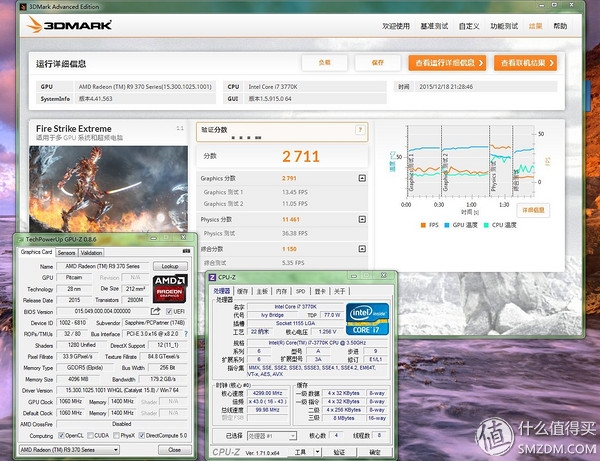Image resolution: width=600 pixels, height=461 pixels.
Task: Click the Intel Core i7 logo in CPU-Z
Action: pos(367,319)
